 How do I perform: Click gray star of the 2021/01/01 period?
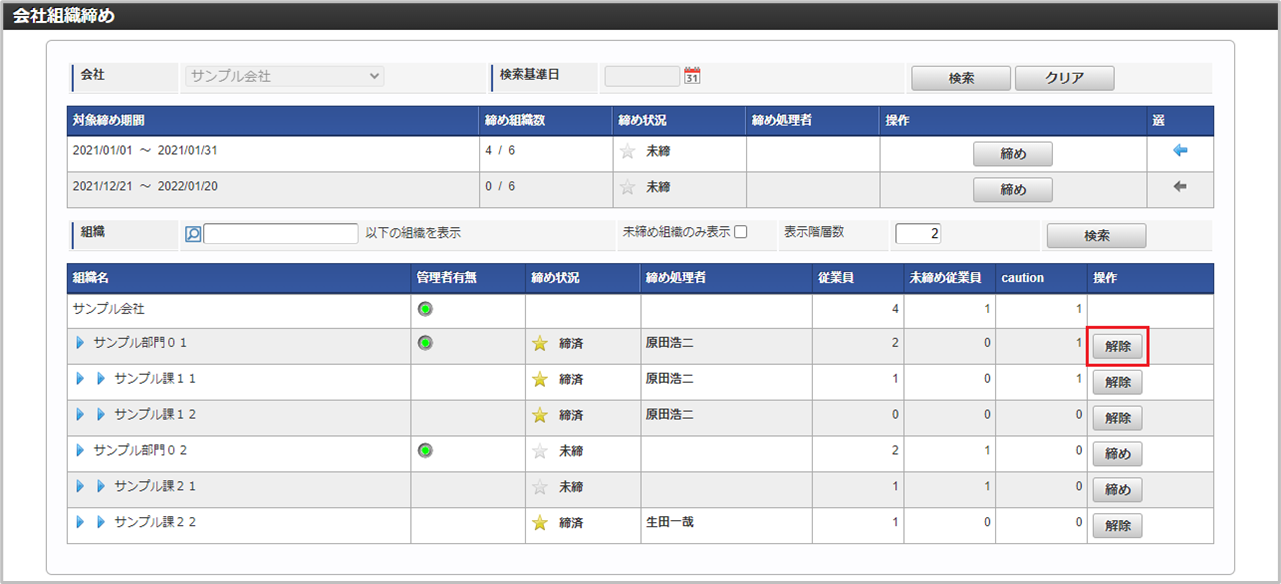(x=628, y=152)
